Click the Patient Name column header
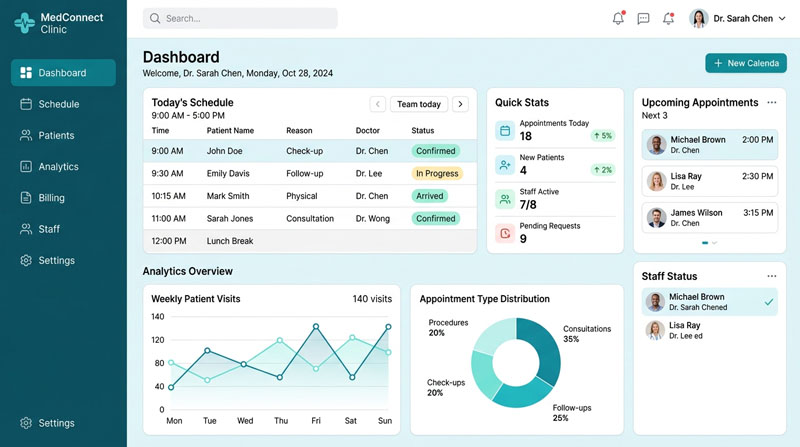This screenshot has height=447, width=800. click(x=230, y=131)
